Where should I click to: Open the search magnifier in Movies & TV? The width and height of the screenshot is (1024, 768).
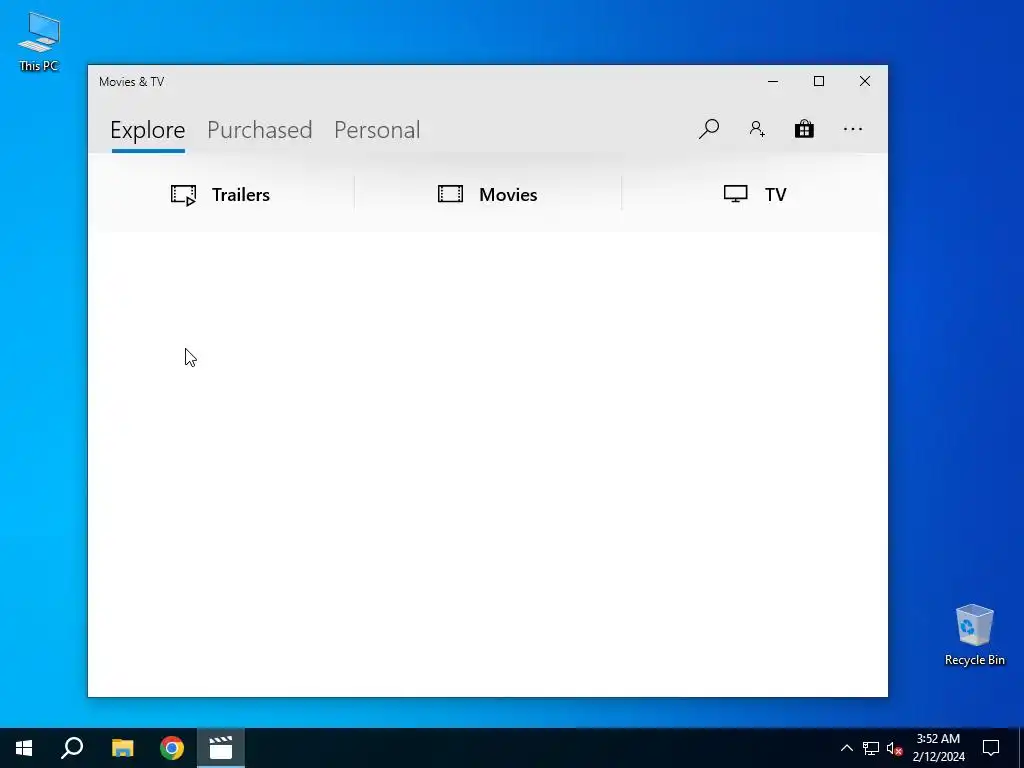(709, 129)
